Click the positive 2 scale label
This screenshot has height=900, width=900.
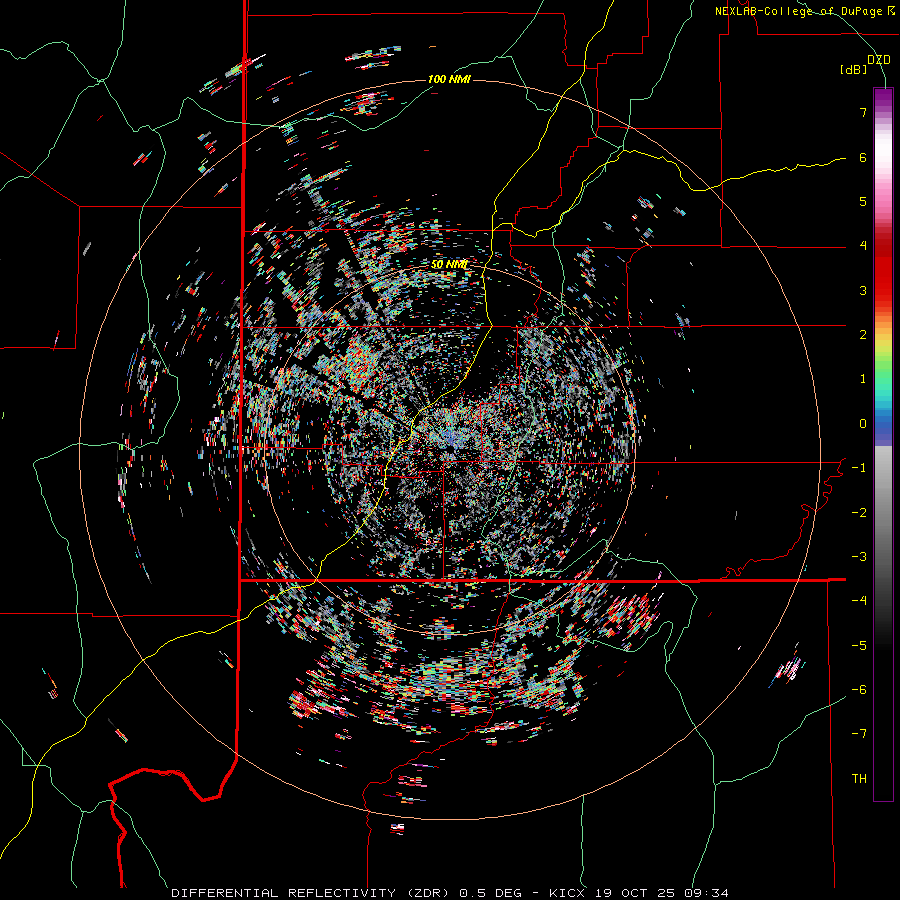tap(863, 335)
